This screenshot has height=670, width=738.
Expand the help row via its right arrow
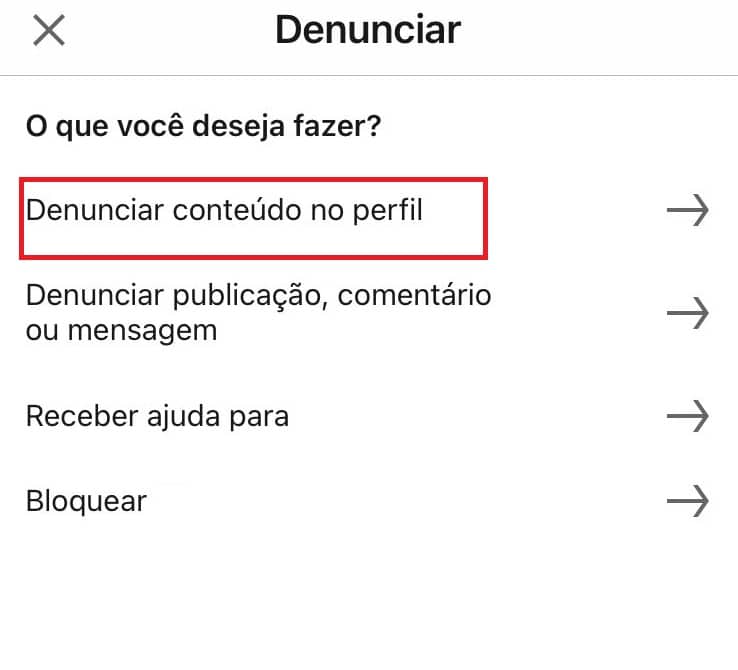[688, 416]
